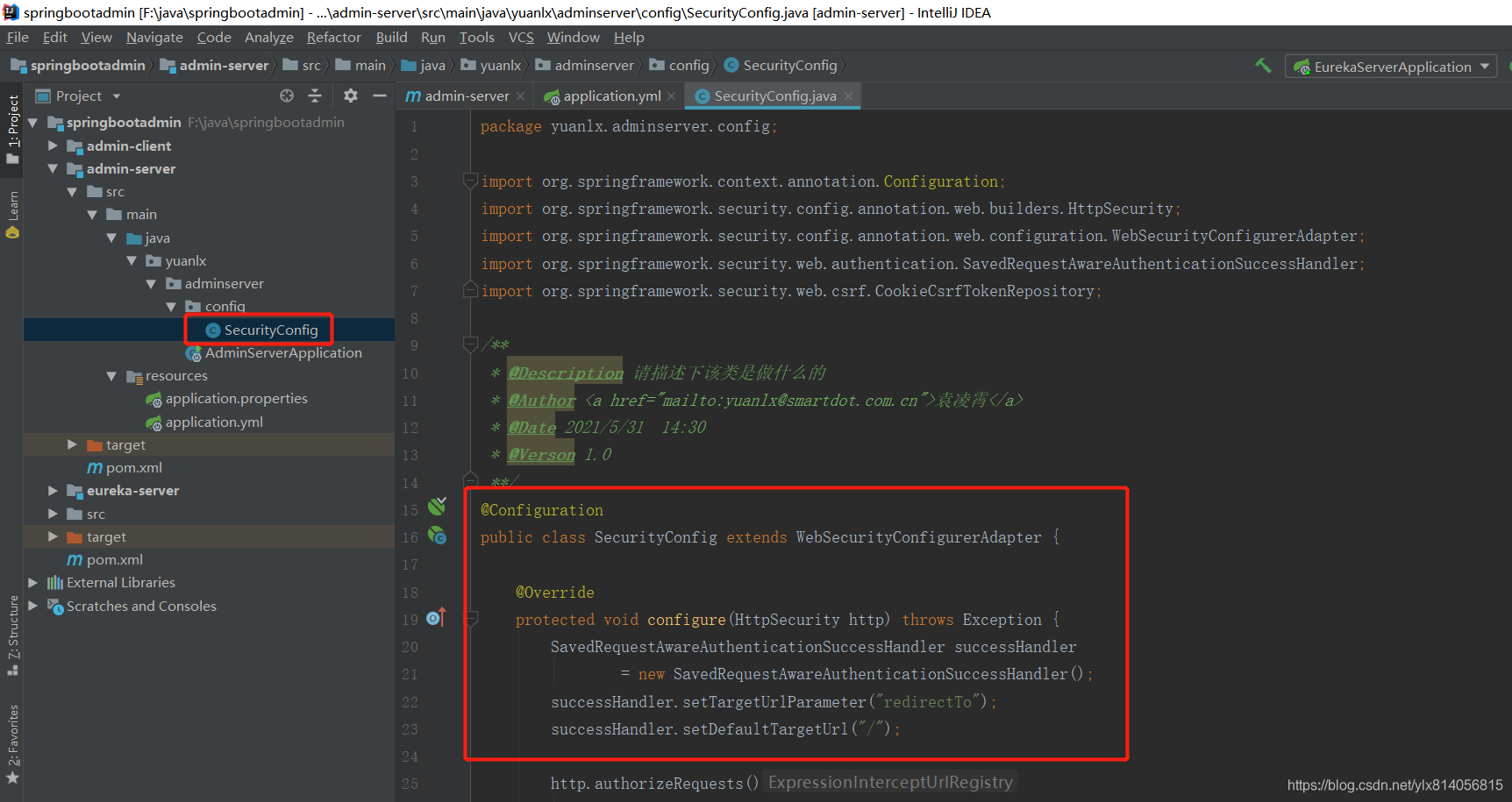
Task: Toggle the 1: Project tool window button
Action: [12, 129]
